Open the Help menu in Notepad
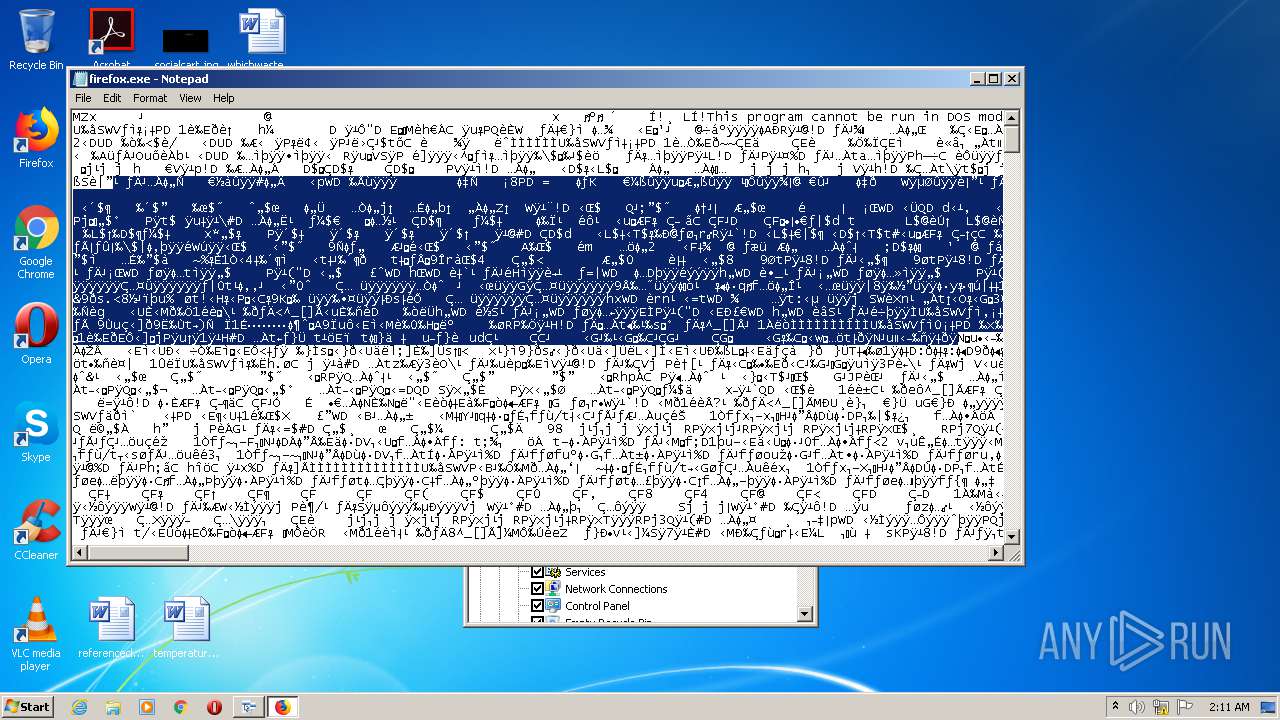Image resolution: width=1280 pixels, height=720 pixels. coord(224,98)
